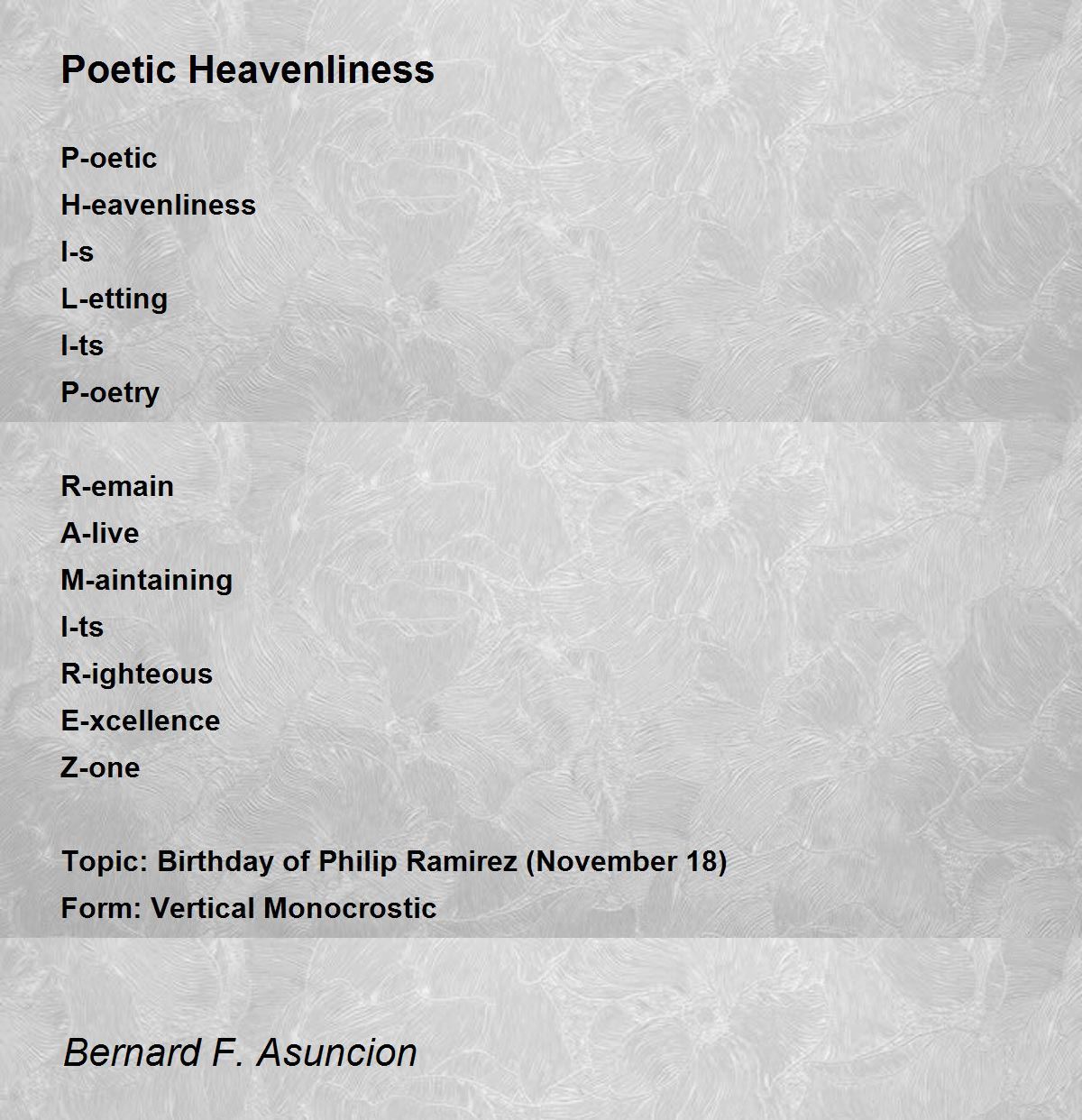
Task: Click the I-ts line below M-aintaining
Action: pyautogui.click(x=82, y=627)
